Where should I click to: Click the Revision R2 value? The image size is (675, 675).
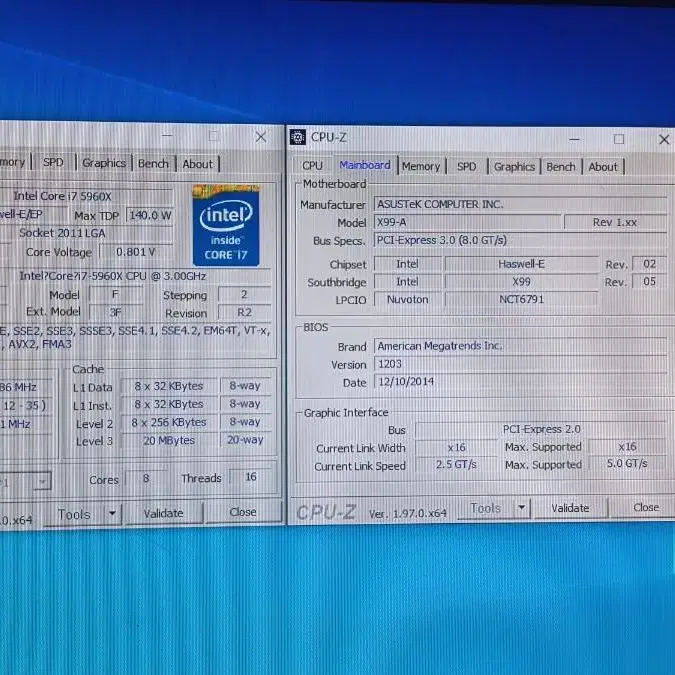click(x=245, y=313)
